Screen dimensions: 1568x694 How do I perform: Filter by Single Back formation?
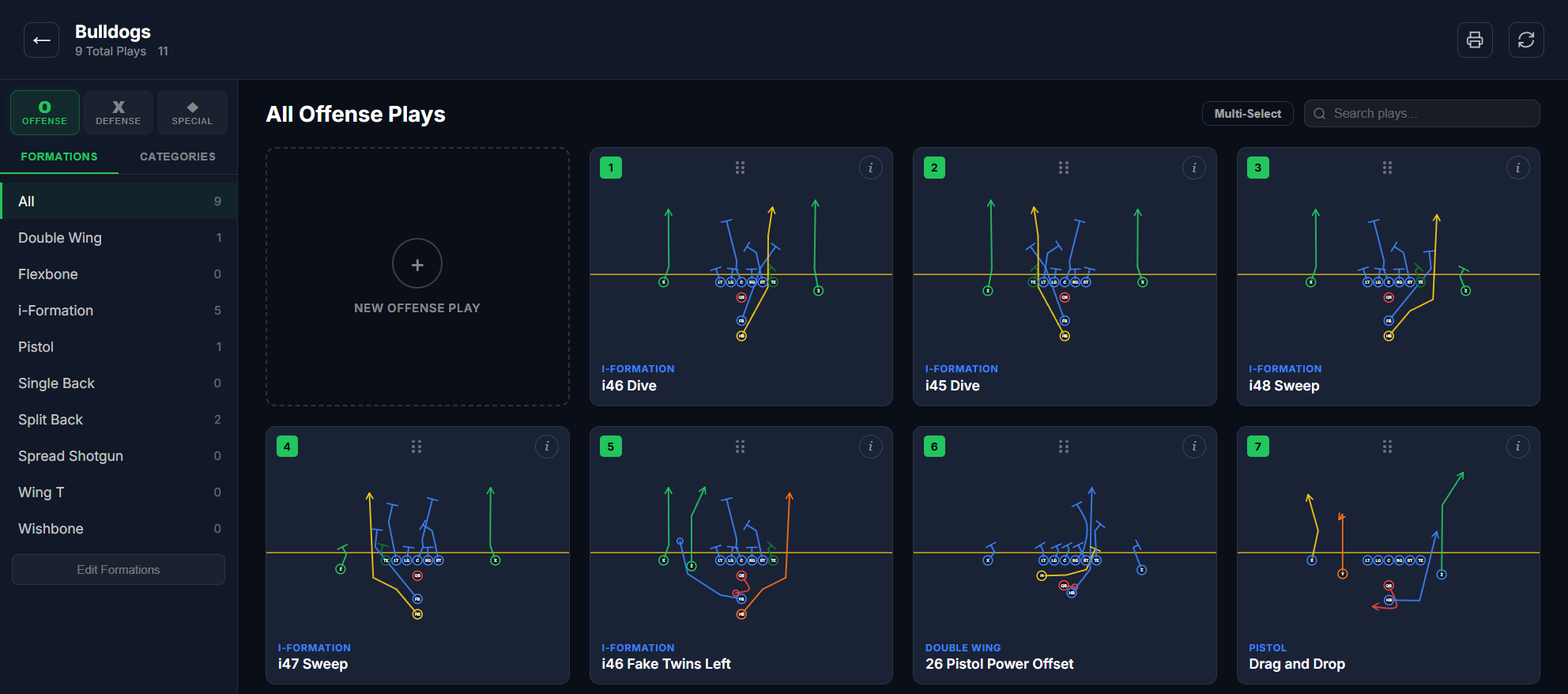pyautogui.click(x=119, y=383)
